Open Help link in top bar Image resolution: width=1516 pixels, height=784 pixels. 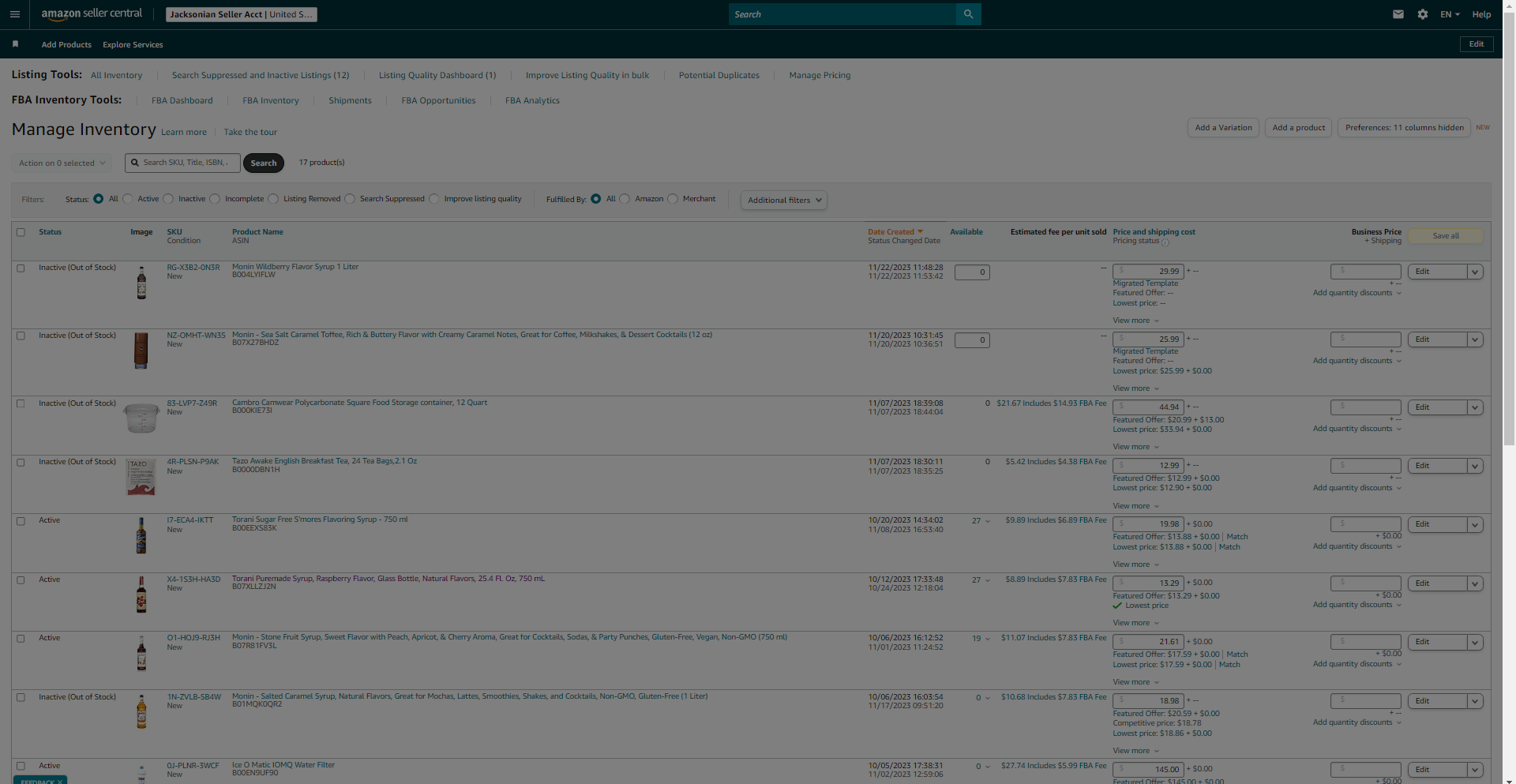click(1481, 14)
